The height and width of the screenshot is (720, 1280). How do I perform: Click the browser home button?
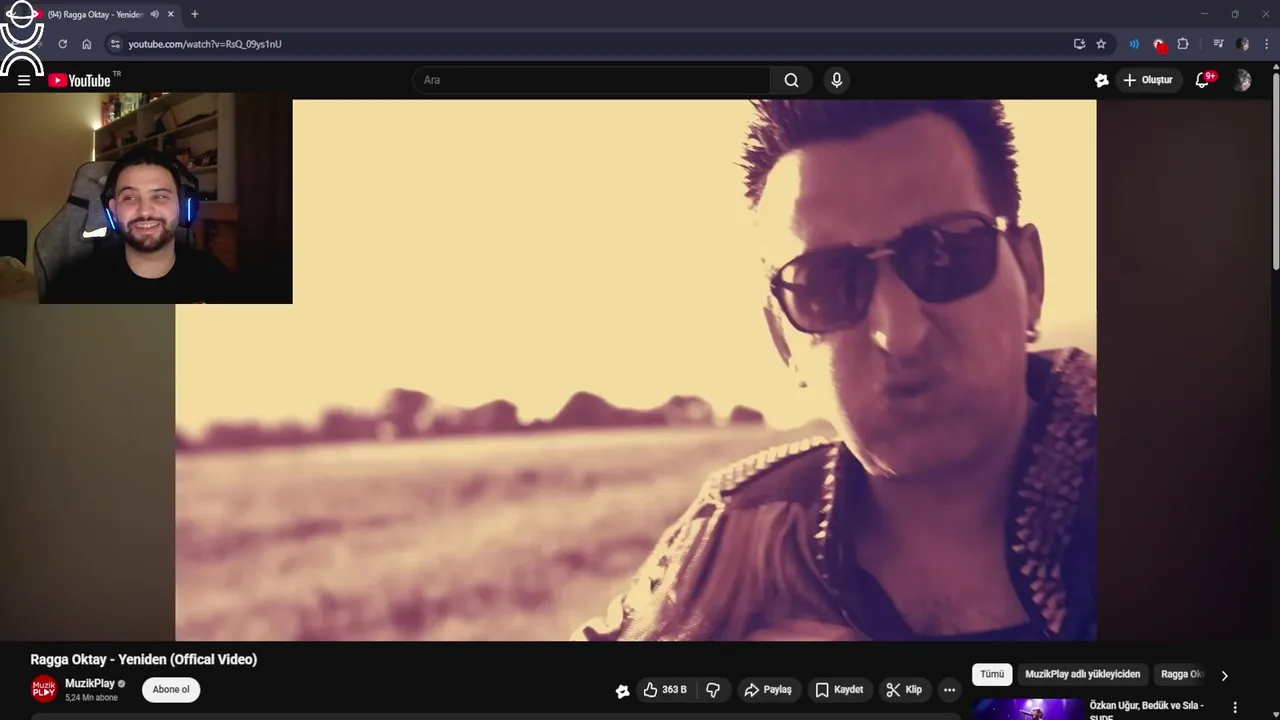click(87, 44)
